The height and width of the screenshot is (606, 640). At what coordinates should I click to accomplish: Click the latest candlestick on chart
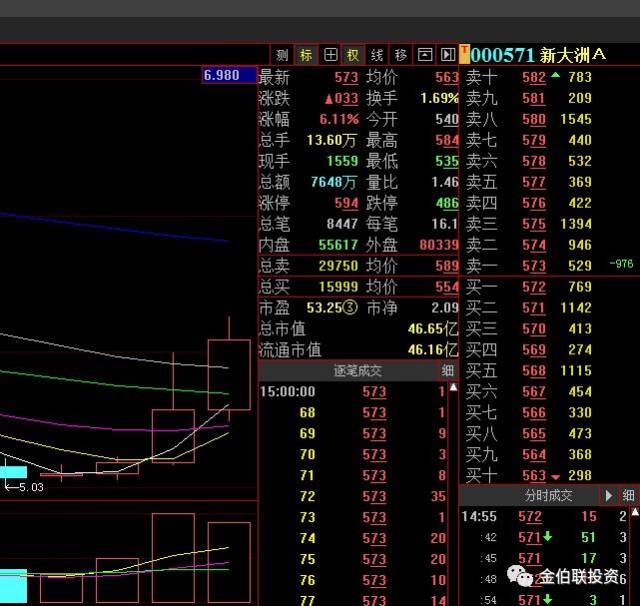click(x=229, y=374)
